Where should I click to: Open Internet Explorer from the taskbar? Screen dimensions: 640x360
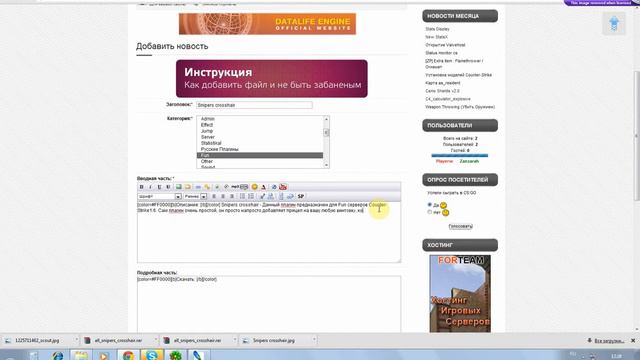tap(58, 355)
